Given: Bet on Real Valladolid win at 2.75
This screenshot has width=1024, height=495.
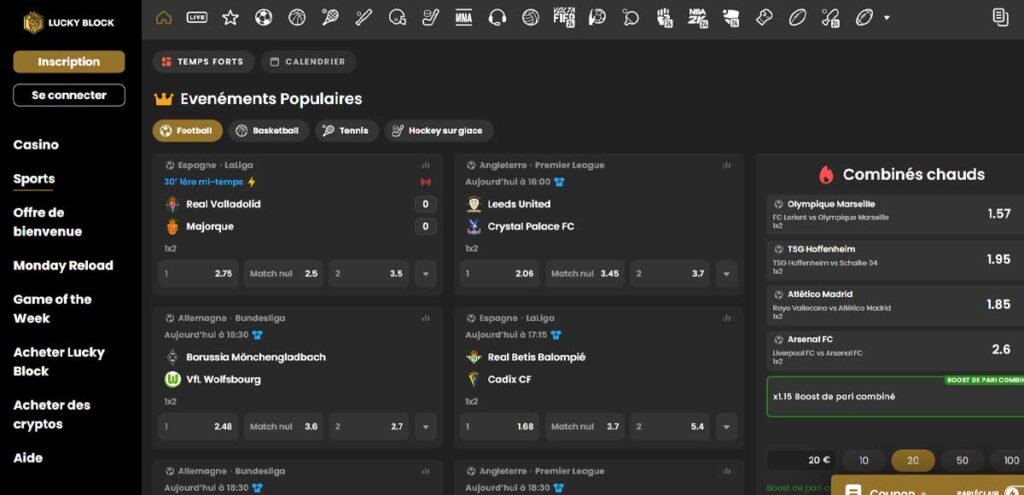Looking at the screenshot, I should pos(198,274).
